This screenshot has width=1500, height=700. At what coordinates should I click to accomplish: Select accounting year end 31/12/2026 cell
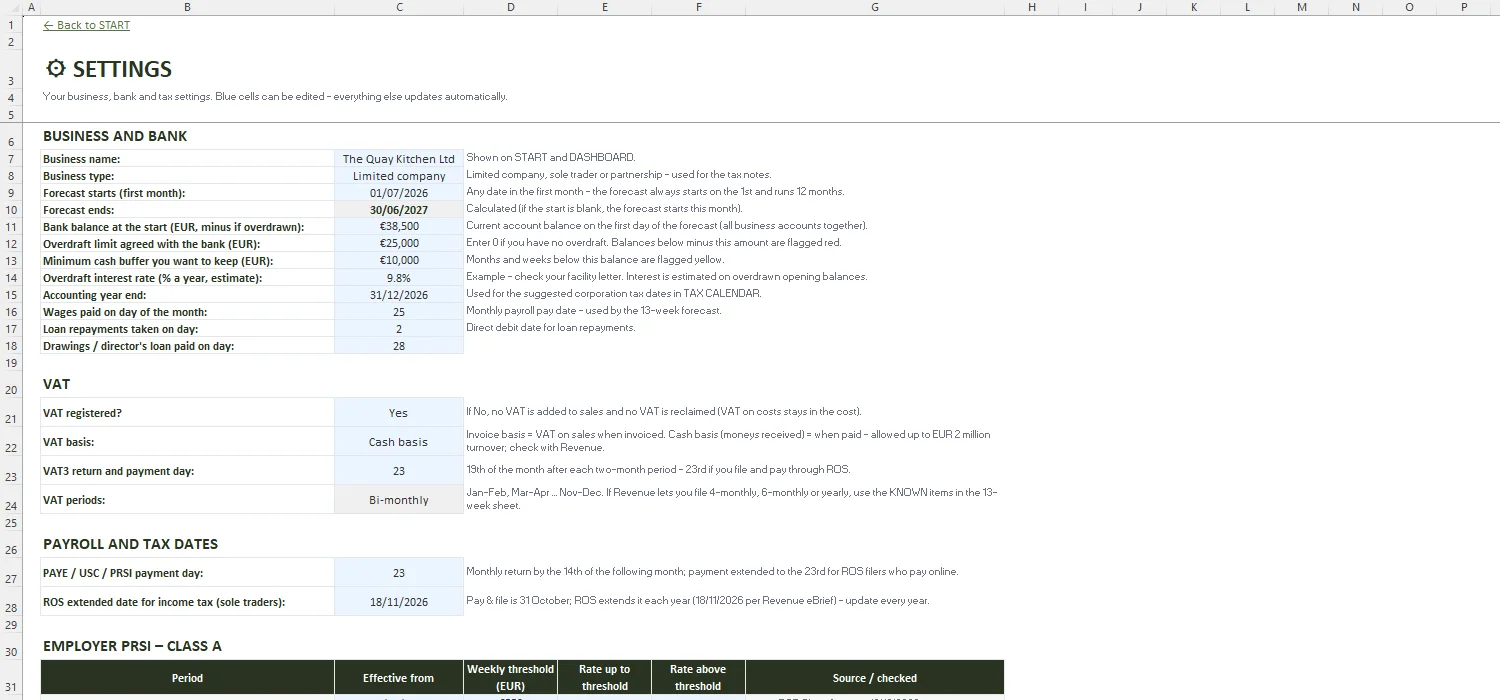(x=399, y=295)
